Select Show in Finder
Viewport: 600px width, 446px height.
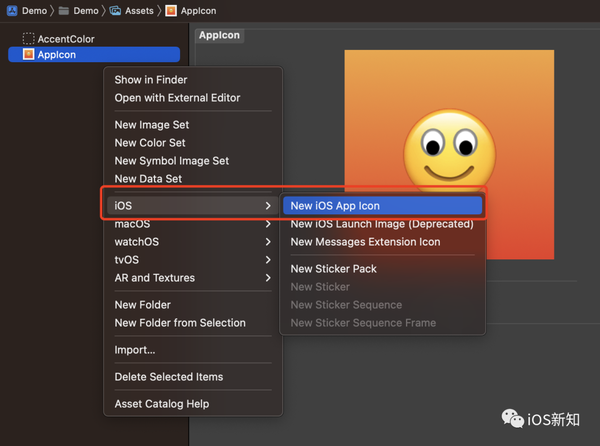coord(151,80)
